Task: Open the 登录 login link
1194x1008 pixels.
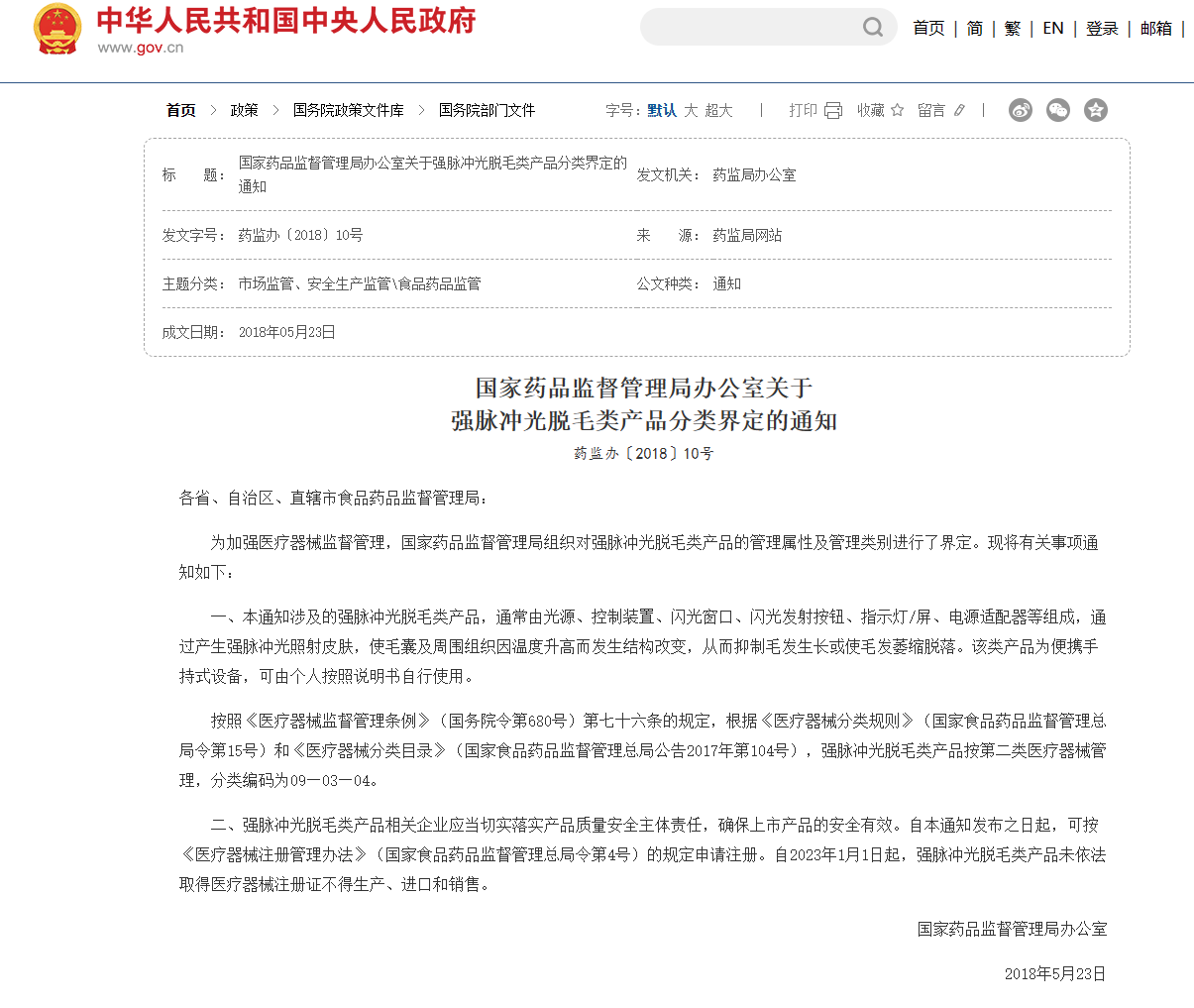Action: point(1102,28)
